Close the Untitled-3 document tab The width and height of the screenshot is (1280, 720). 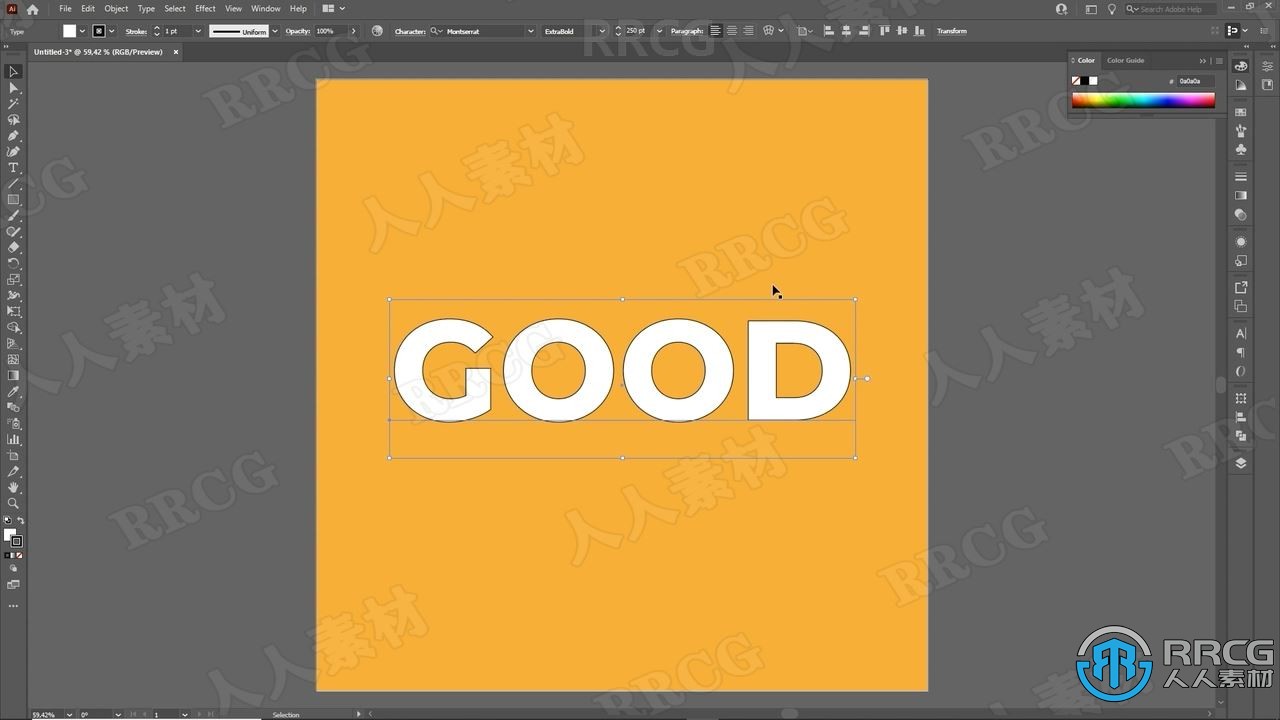tap(174, 52)
